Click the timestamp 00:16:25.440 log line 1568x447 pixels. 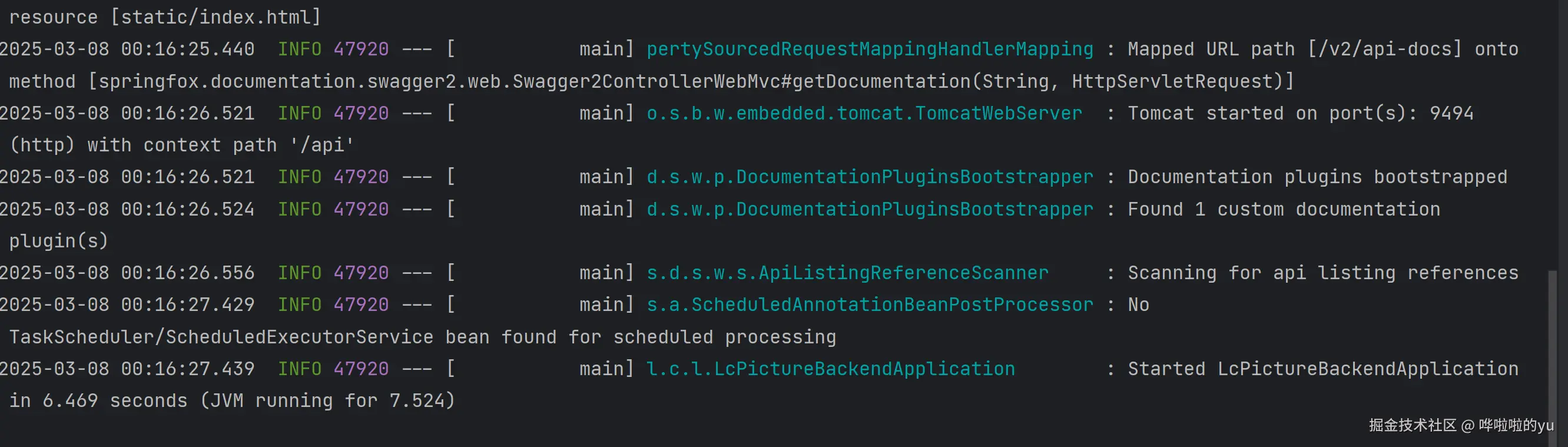pos(187,49)
